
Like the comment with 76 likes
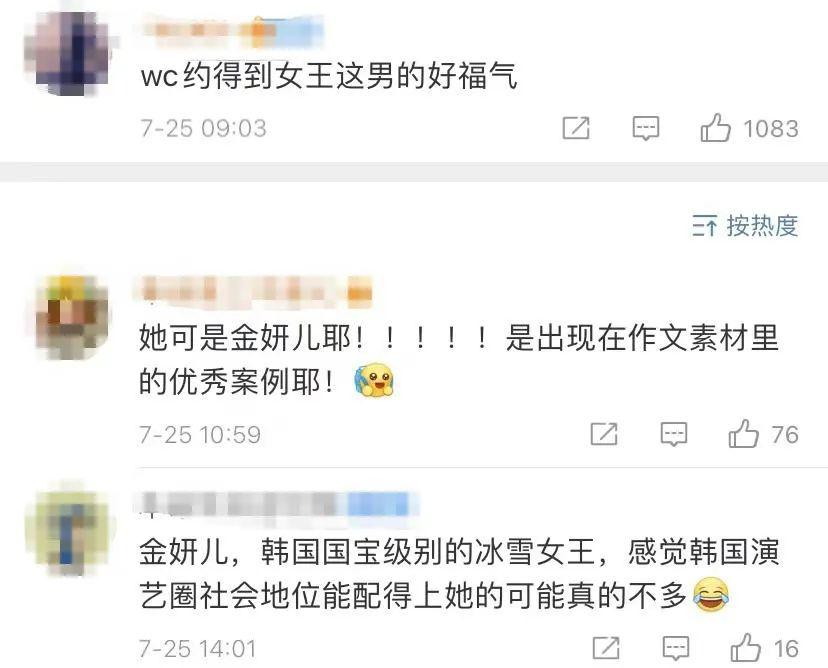pyautogui.click(x=744, y=434)
